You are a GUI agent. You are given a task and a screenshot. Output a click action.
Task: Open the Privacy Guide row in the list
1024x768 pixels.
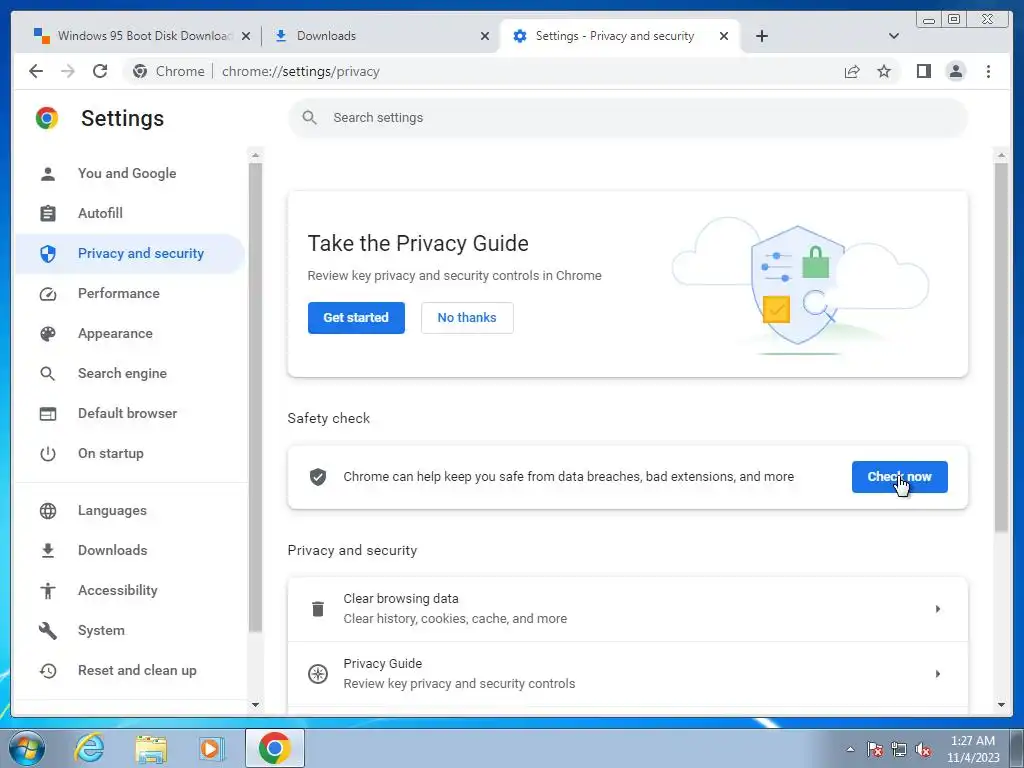point(628,674)
